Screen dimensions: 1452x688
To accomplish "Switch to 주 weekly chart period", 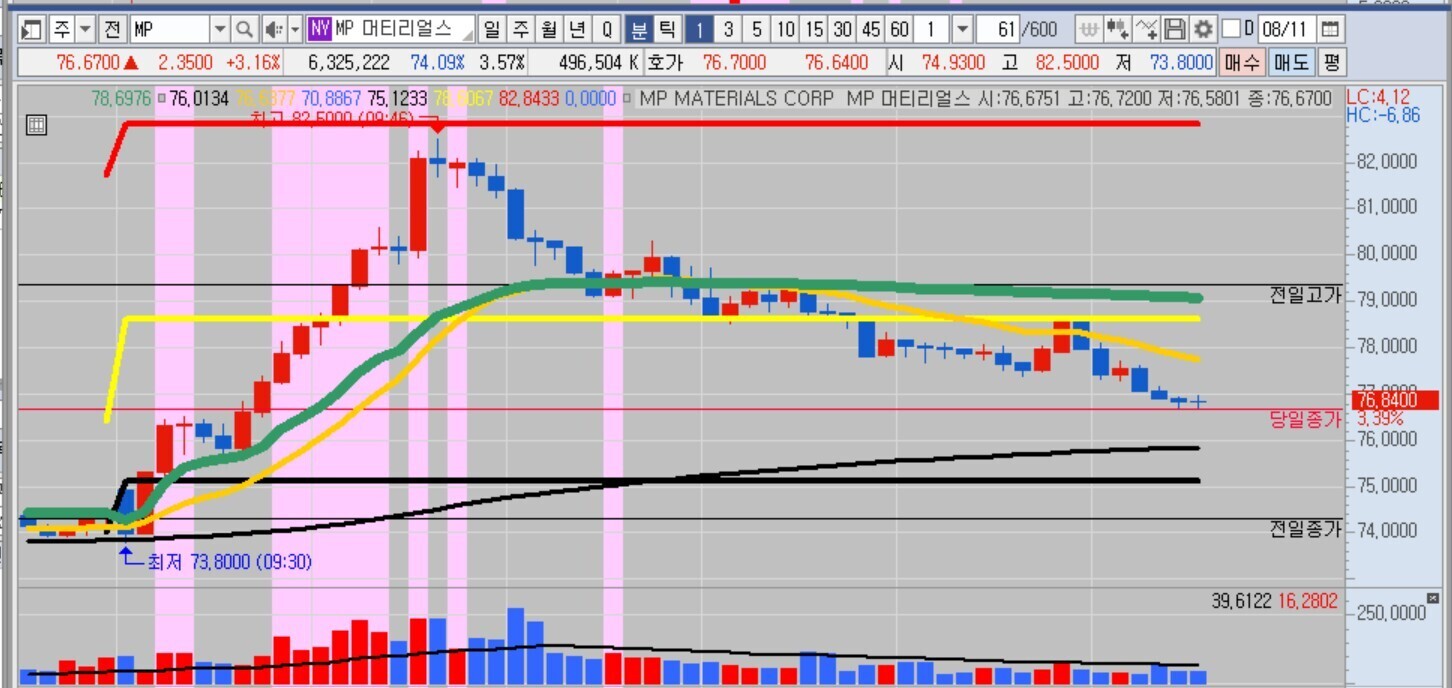I will pos(520,28).
